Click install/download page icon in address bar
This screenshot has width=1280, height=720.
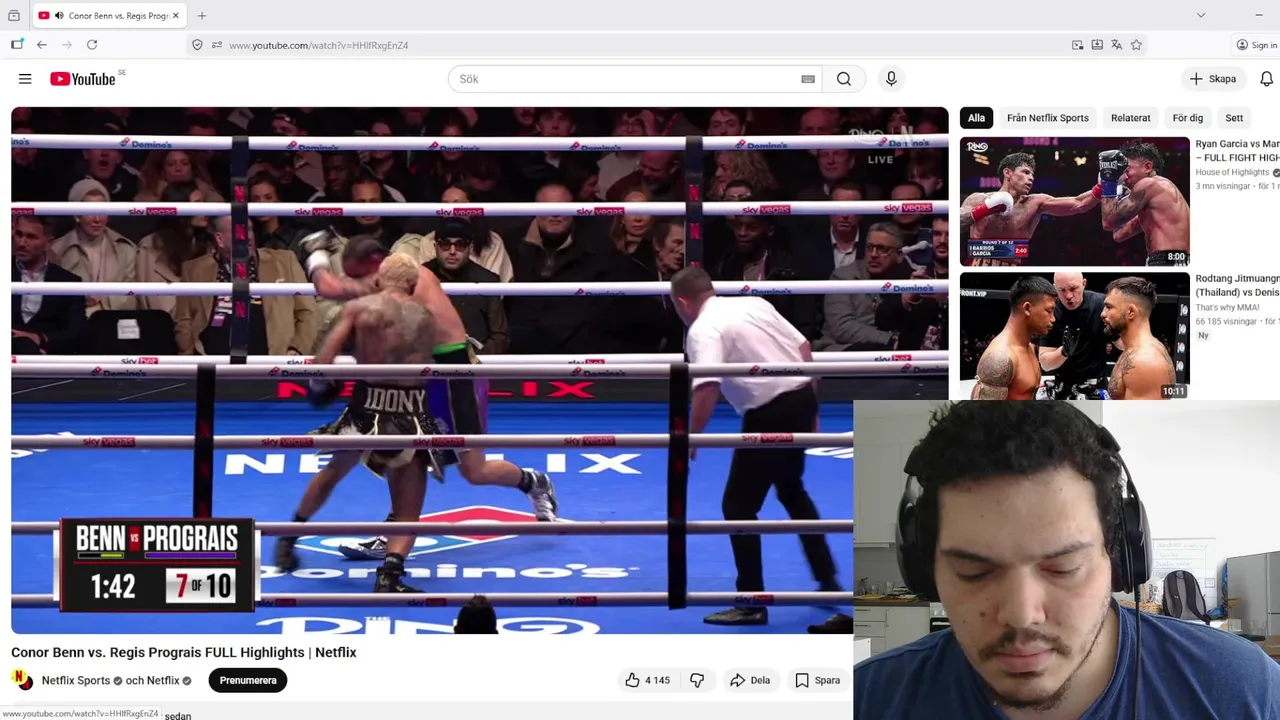(x=1097, y=45)
